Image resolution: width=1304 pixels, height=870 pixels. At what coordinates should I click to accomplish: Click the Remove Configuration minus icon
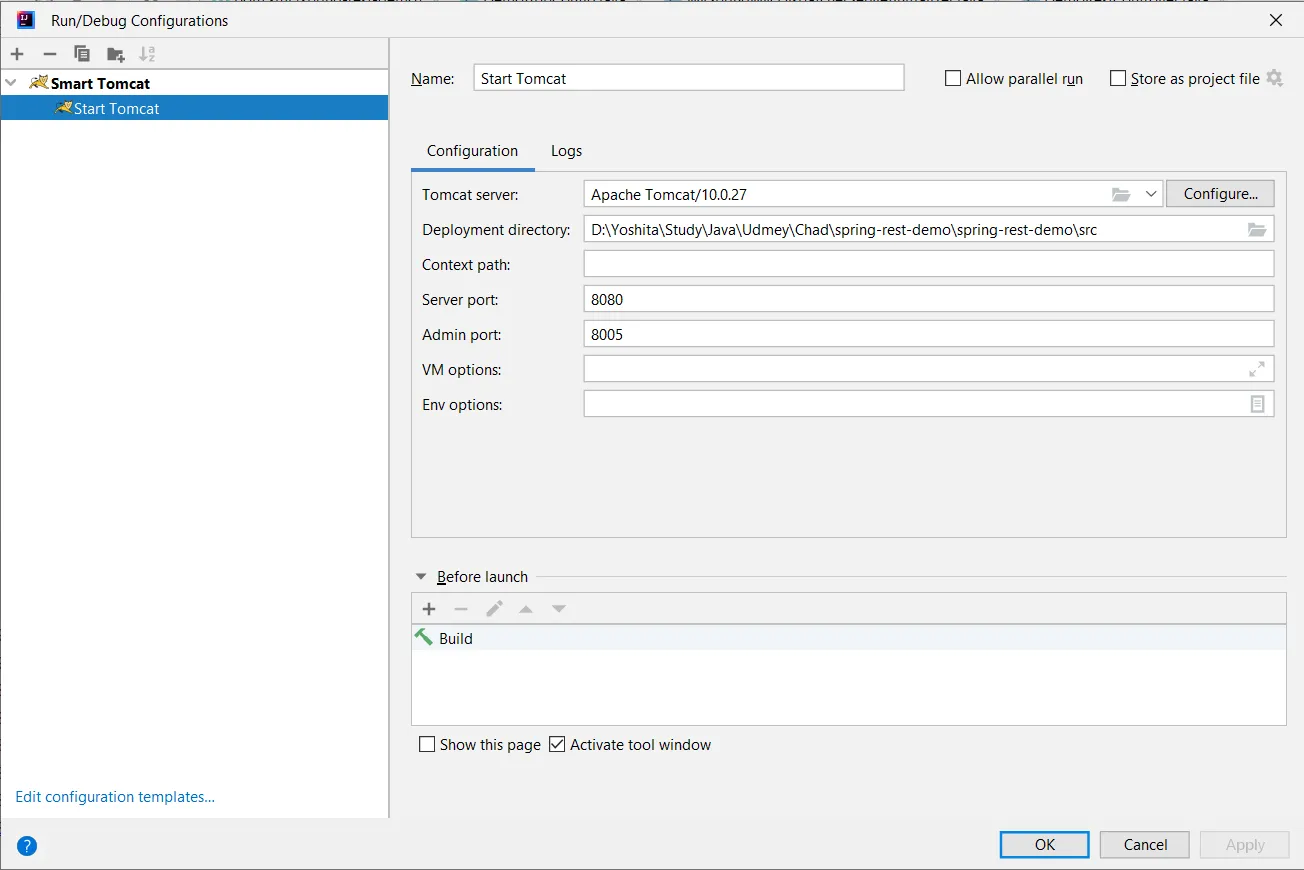coord(50,54)
